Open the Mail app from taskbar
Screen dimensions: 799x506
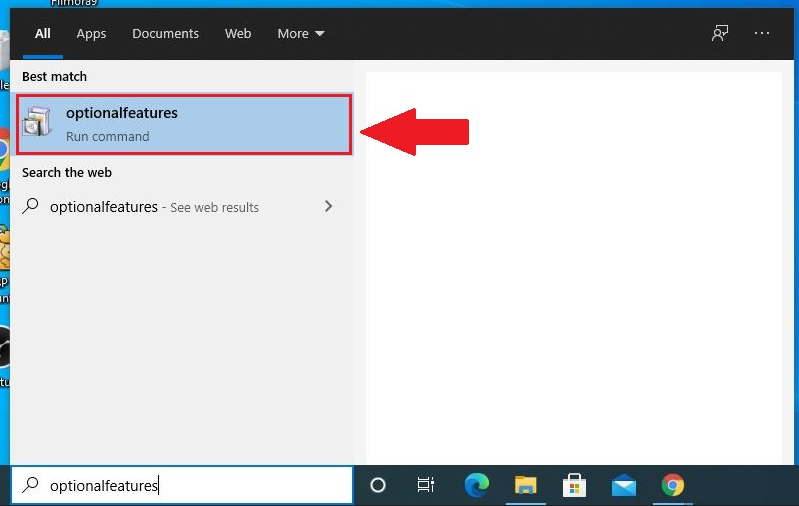point(624,485)
